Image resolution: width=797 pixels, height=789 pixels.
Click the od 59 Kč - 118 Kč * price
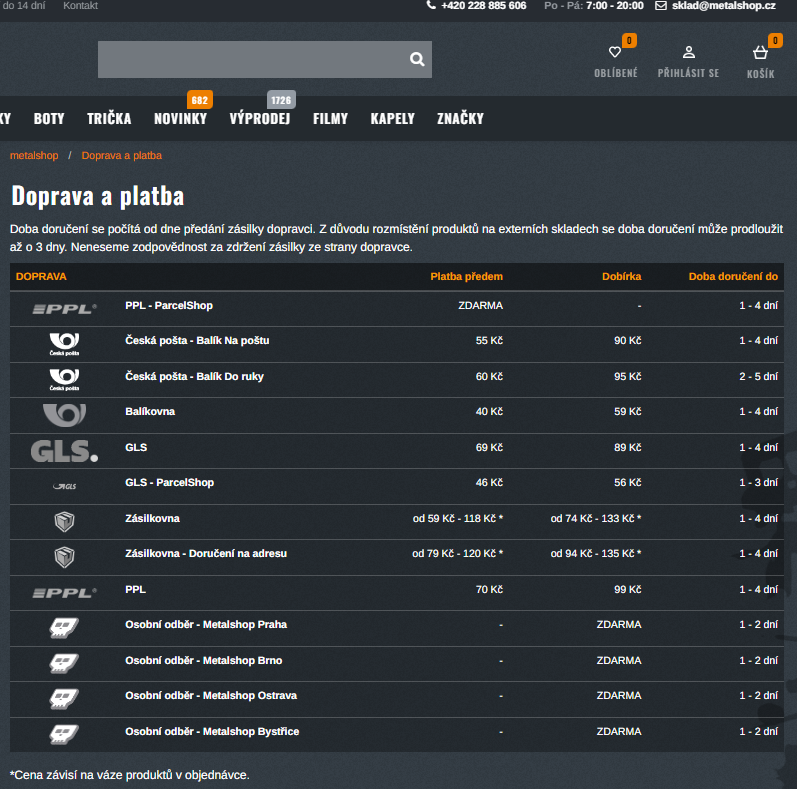point(457,519)
